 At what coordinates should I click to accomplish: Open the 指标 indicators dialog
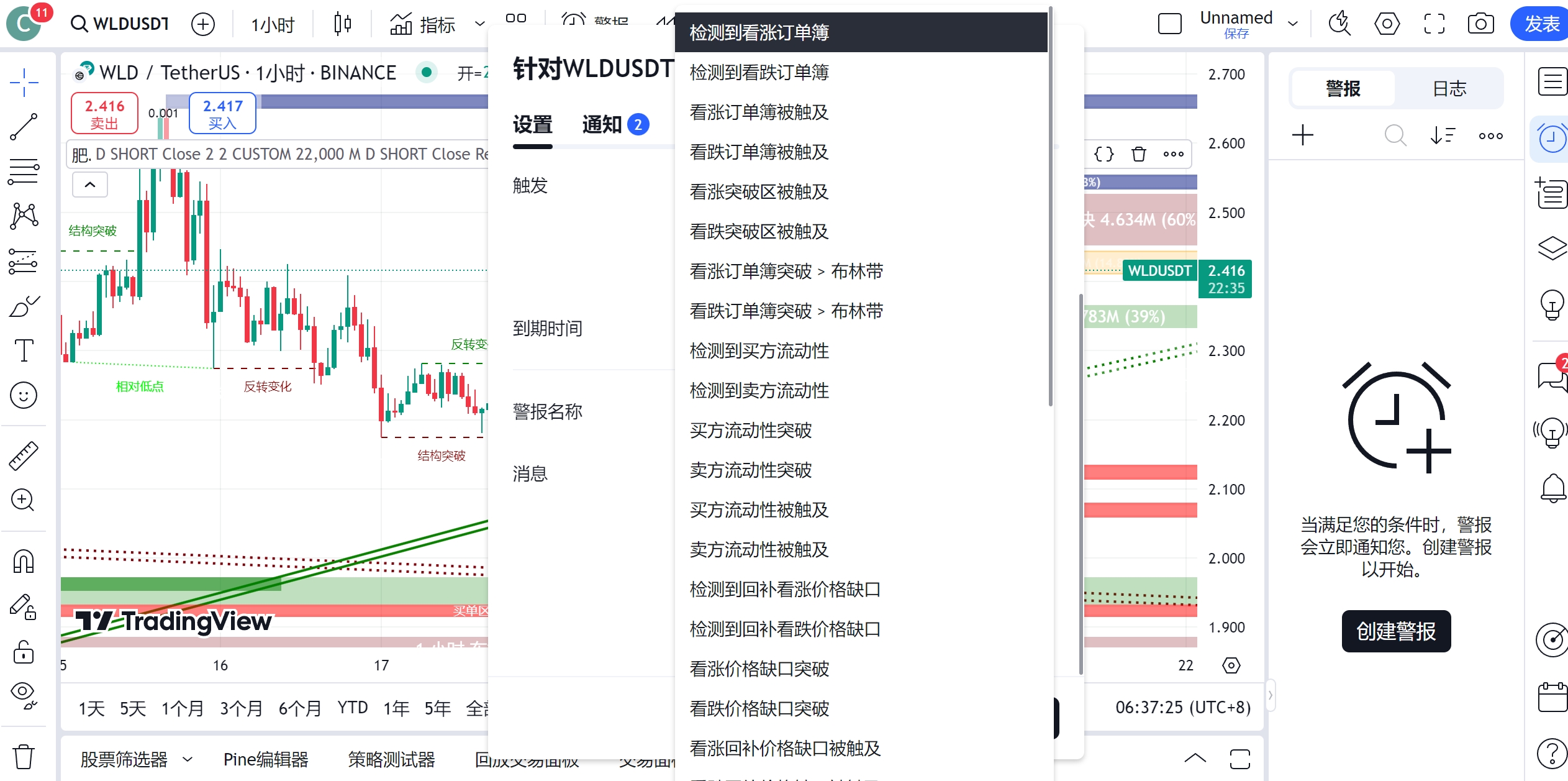coord(422,24)
